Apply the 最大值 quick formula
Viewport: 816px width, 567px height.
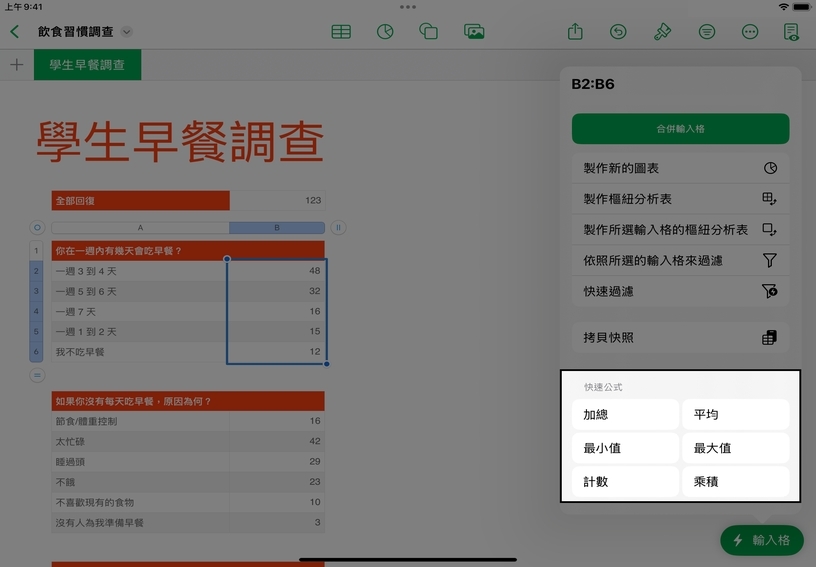(735, 448)
